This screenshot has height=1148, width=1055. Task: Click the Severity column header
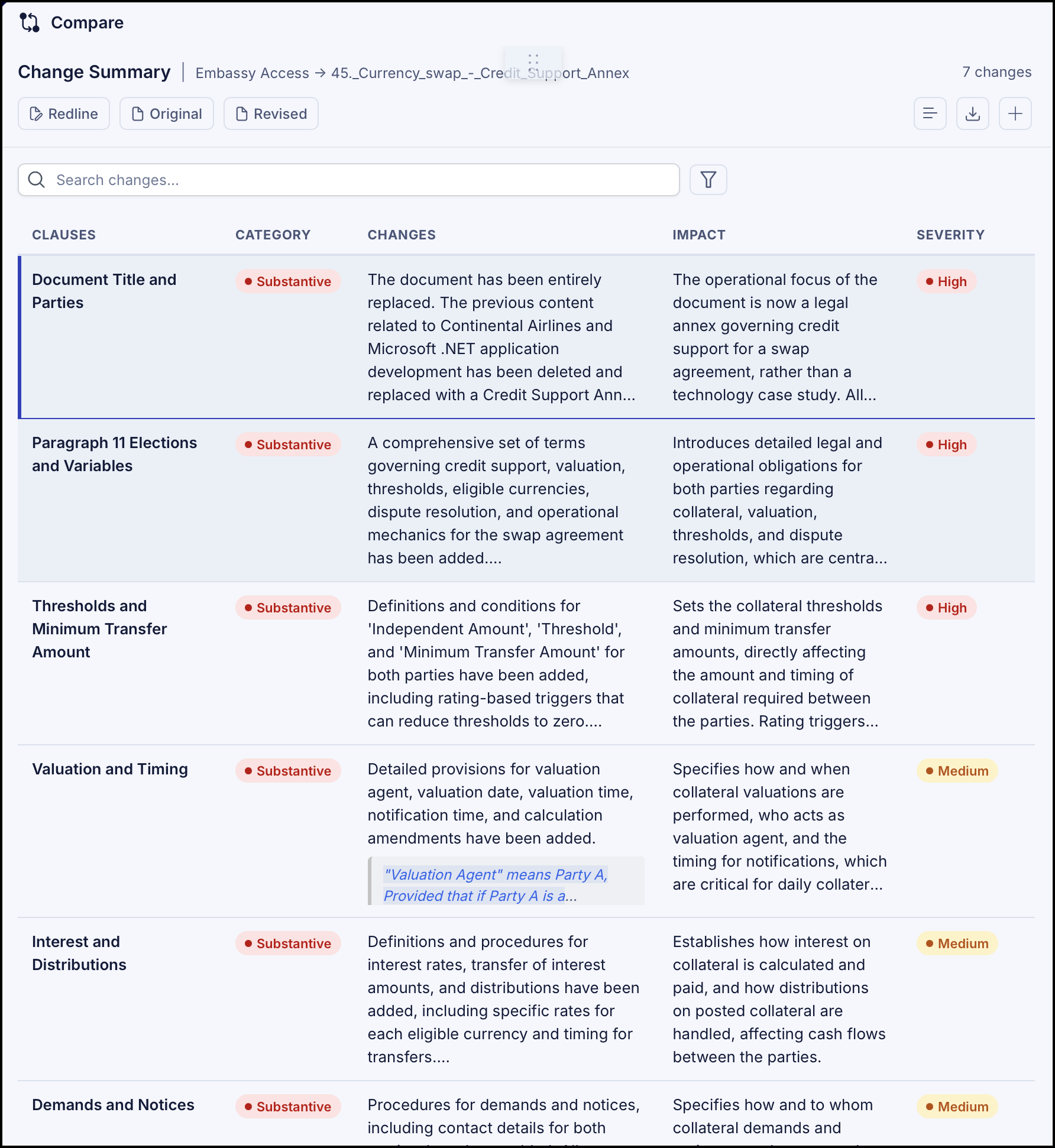pyautogui.click(x=950, y=235)
